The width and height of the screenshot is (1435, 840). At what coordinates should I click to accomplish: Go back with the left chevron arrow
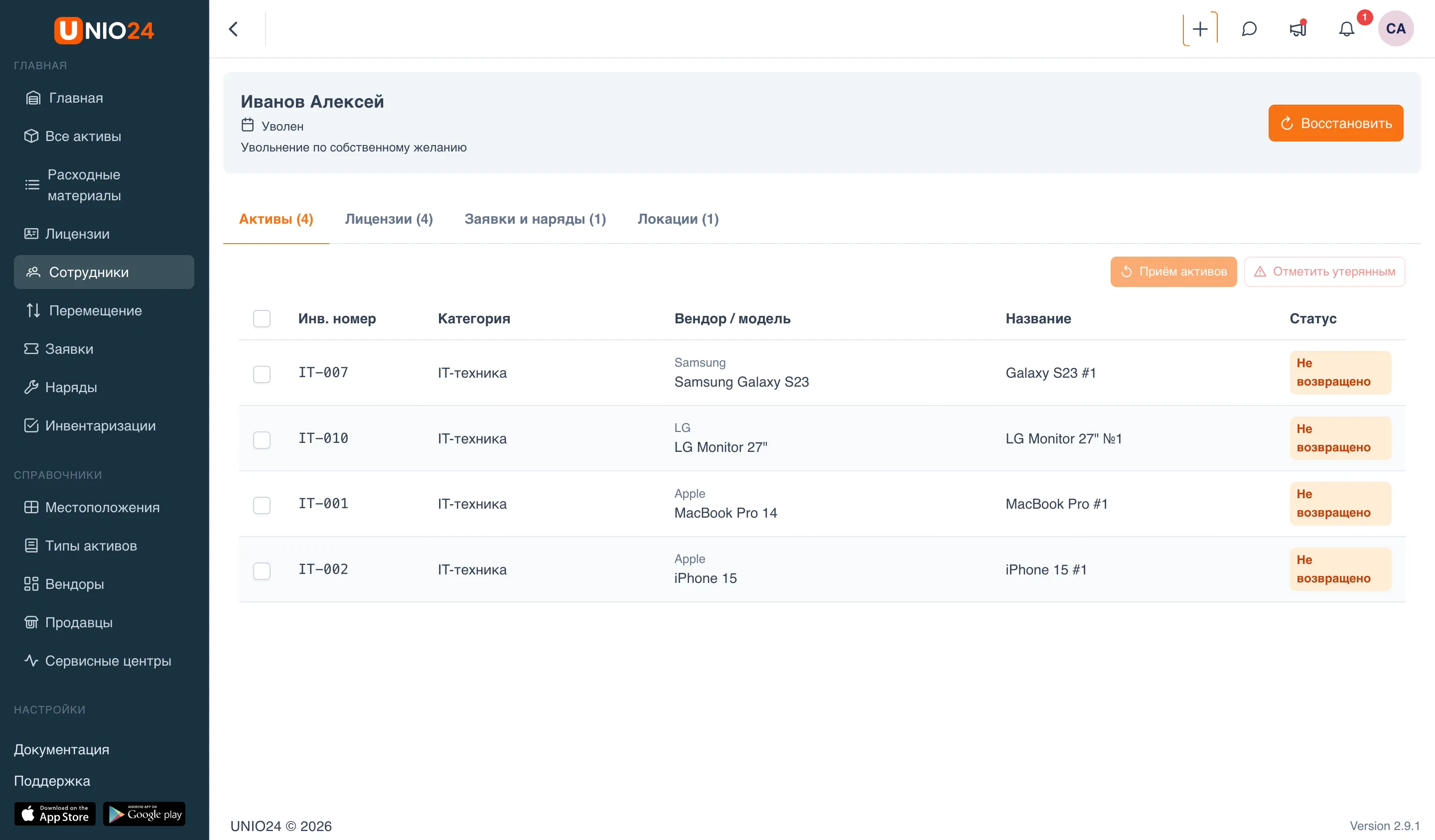coord(234,29)
